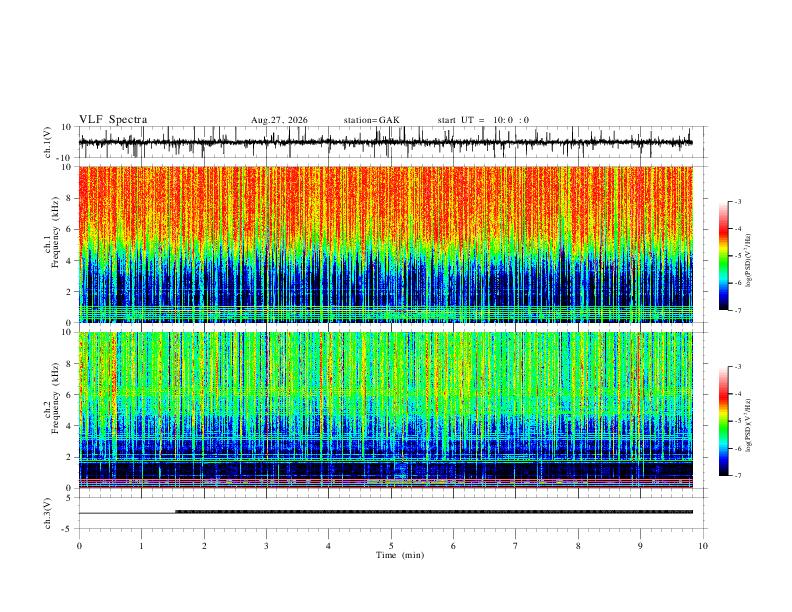
Task: Click the "2" kHz tick on ch.2 frequency axis
Action: click(69, 457)
